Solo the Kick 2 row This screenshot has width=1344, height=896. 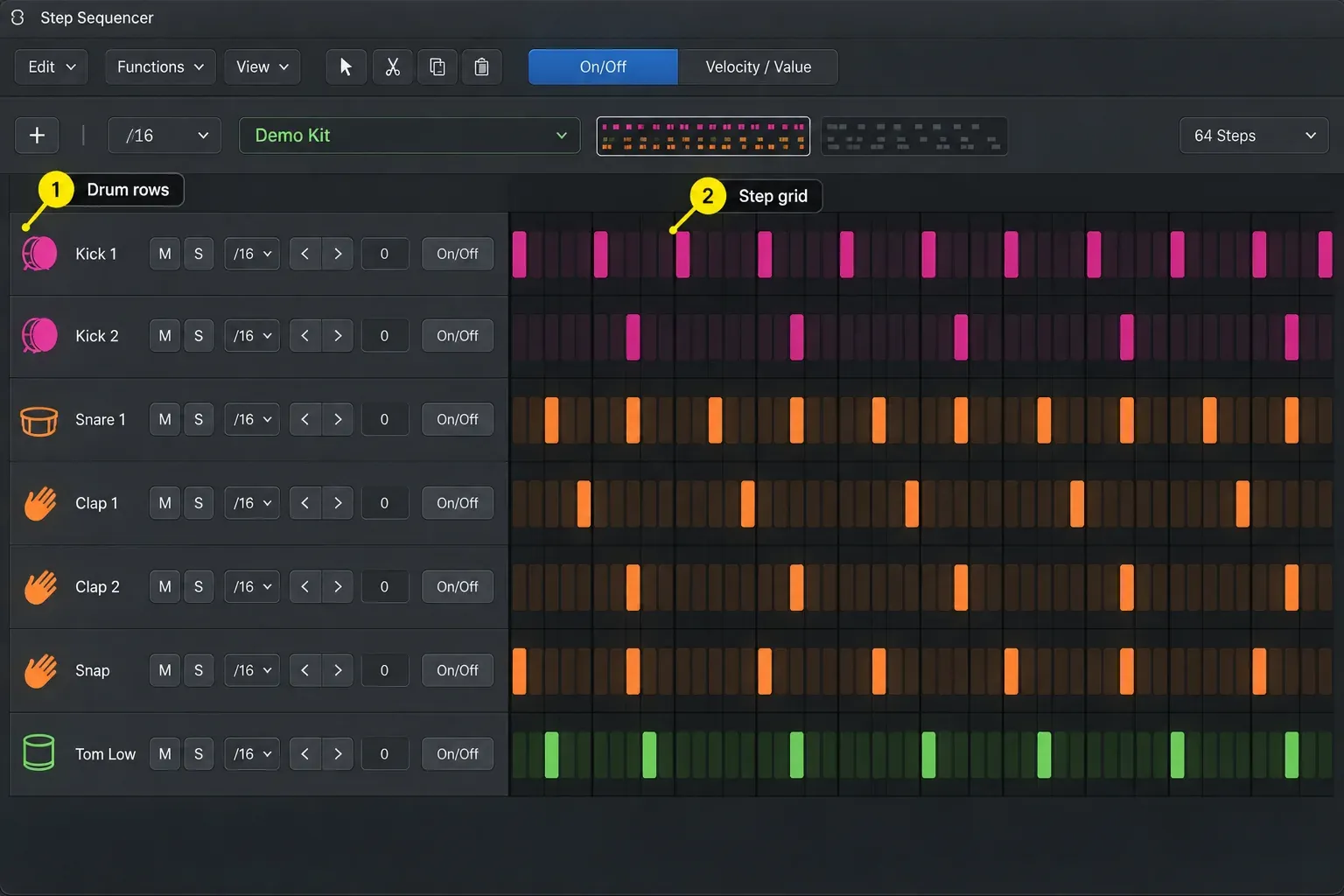199,335
